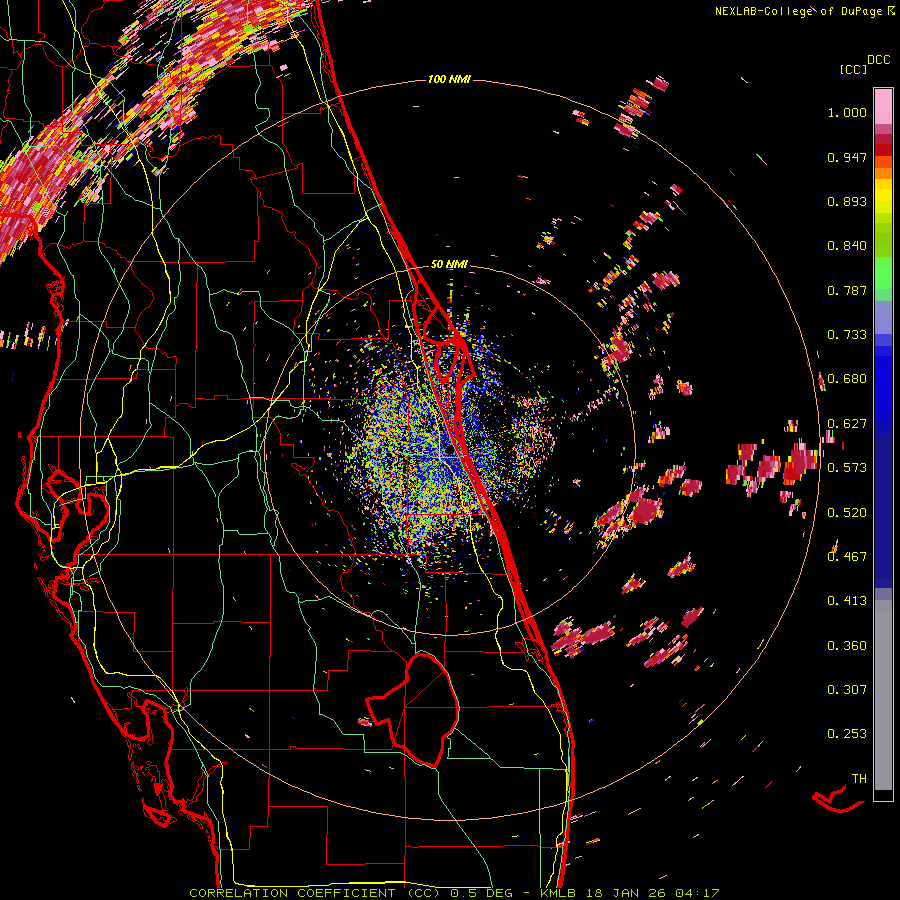Select the 0.307 scale value

click(847, 689)
